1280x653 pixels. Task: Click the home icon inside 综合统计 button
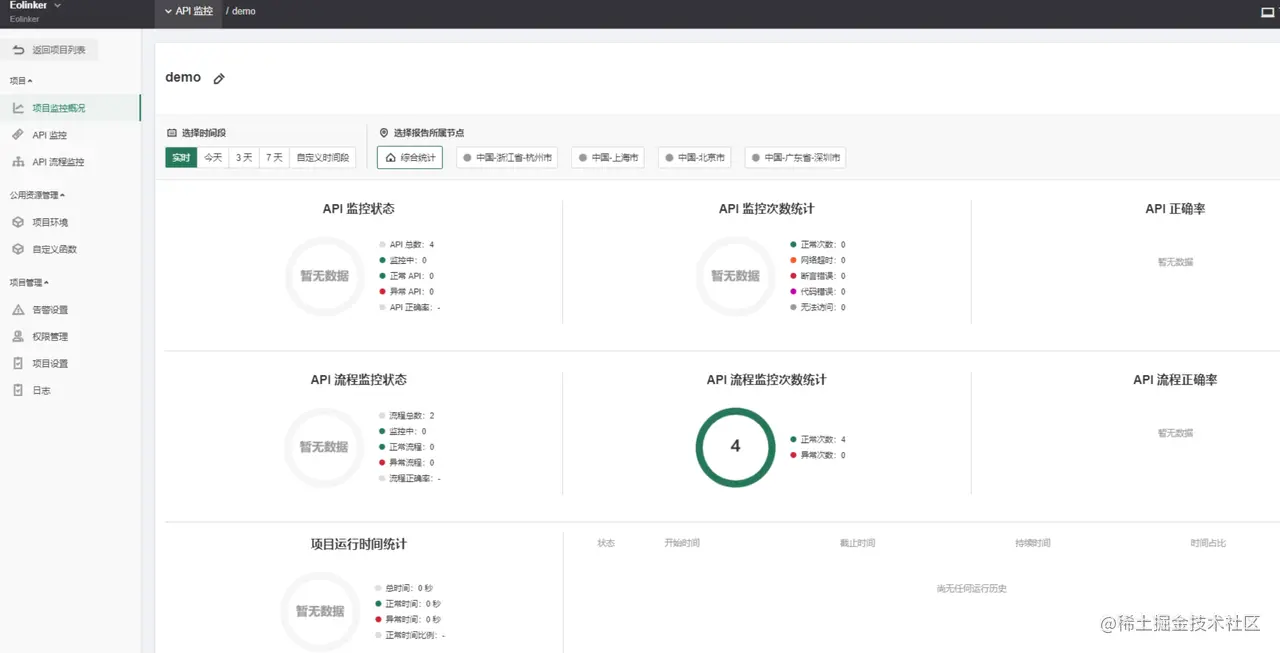(x=391, y=158)
